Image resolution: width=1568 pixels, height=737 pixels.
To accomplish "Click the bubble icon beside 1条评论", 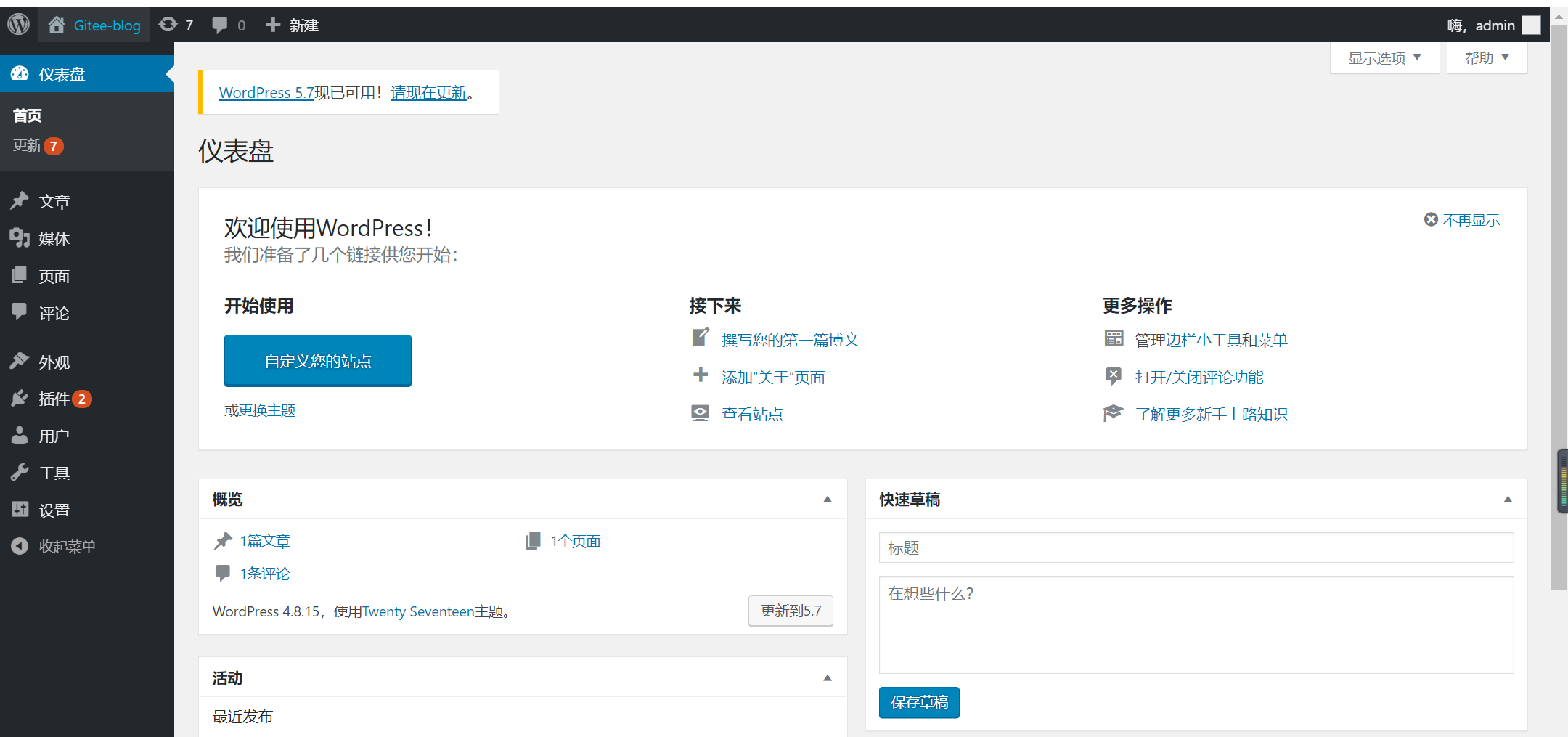I will point(223,573).
